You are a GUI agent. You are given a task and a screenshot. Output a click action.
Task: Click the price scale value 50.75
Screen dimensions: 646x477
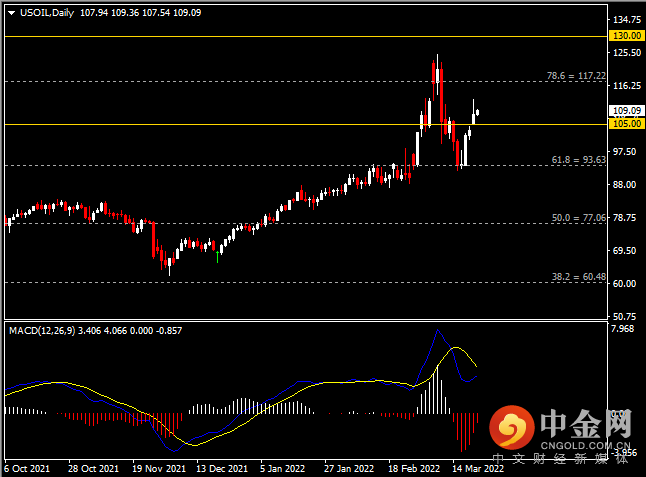625,316
